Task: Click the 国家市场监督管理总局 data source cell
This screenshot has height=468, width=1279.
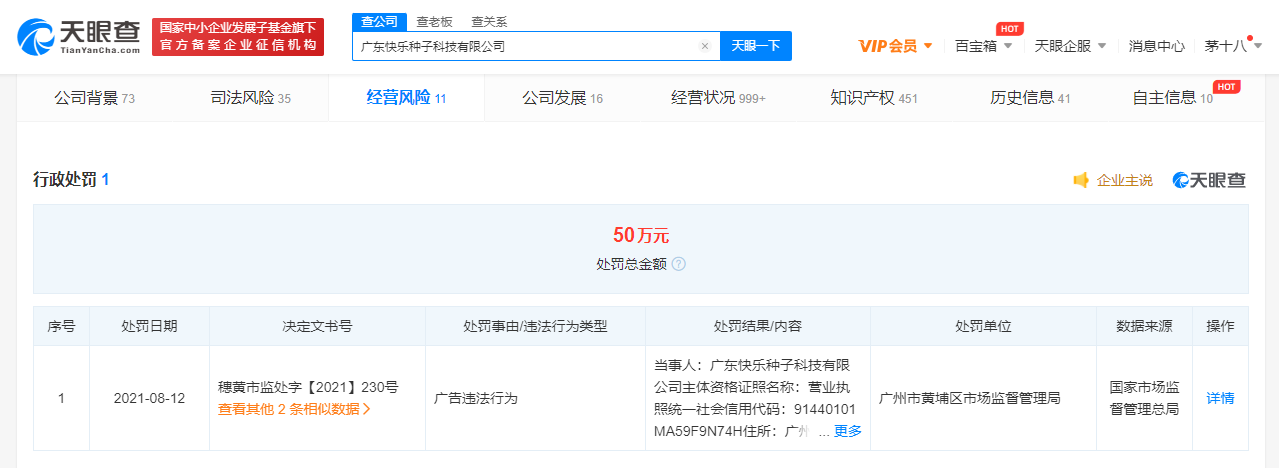Action: [x=1144, y=397]
